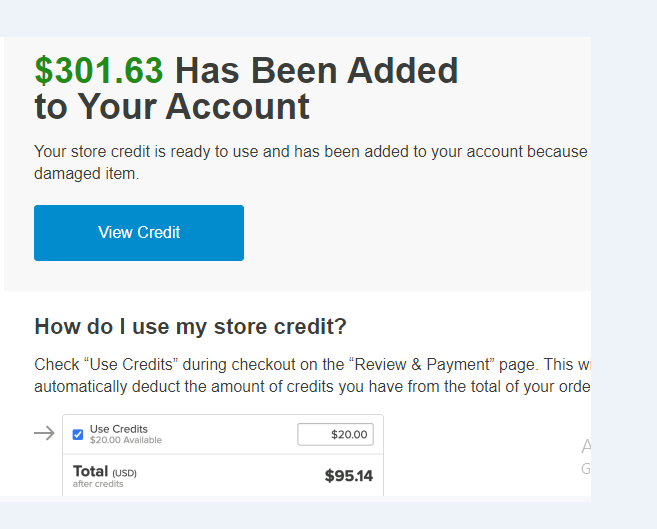Image resolution: width=657 pixels, height=529 pixels.
Task: Click the to Your Account heading line
Action: click(x=172, y=106)
